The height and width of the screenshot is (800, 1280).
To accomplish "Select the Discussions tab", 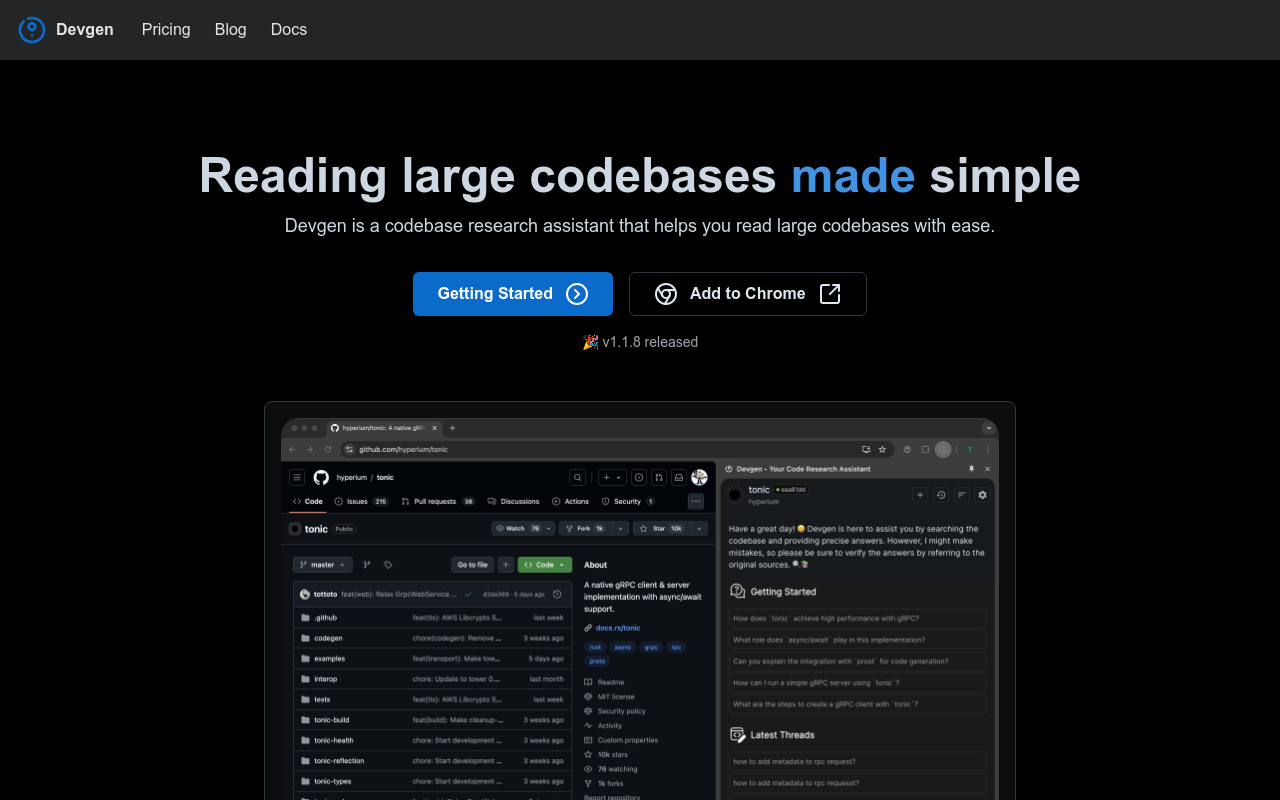I will point(514,502).
